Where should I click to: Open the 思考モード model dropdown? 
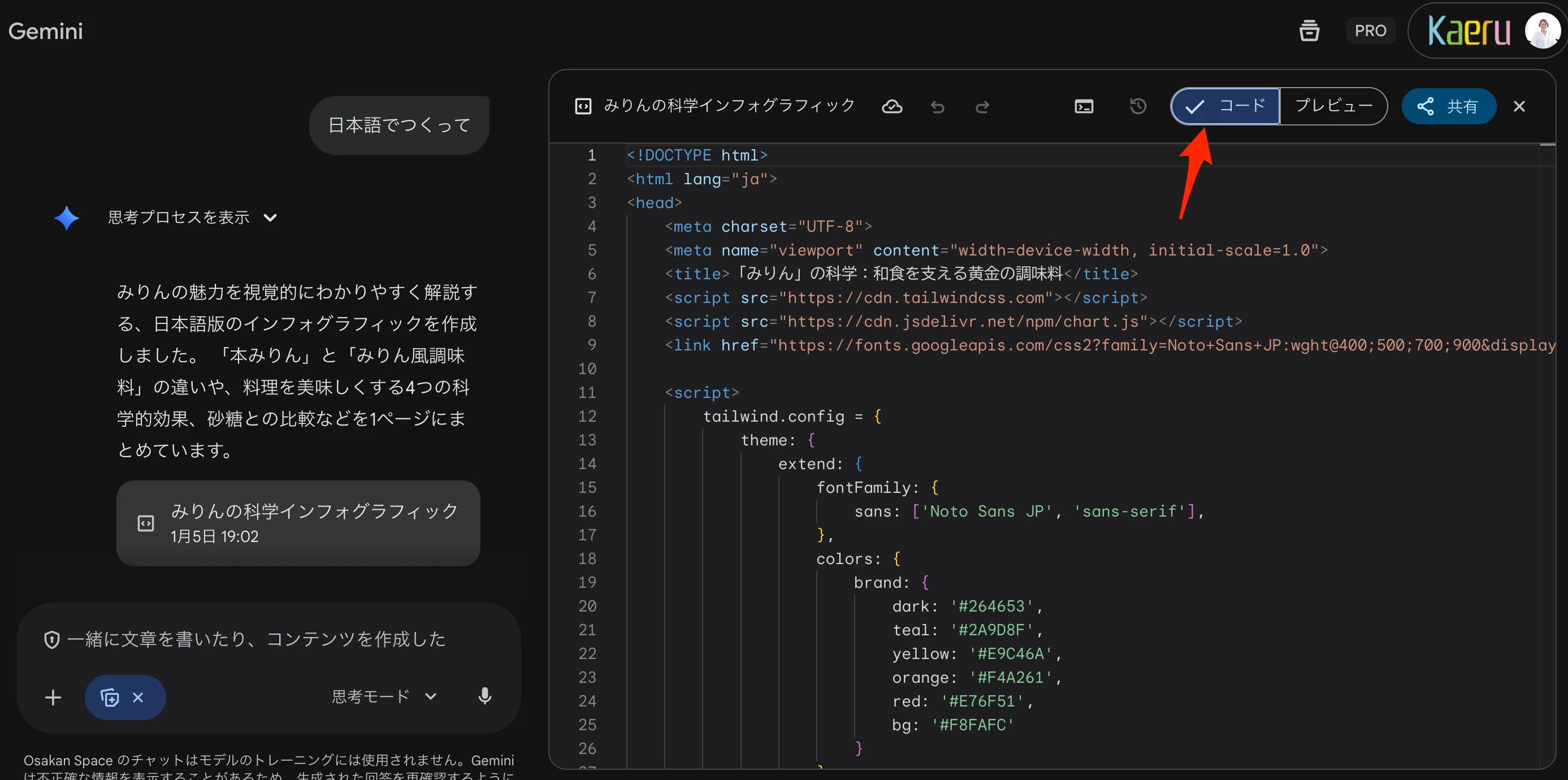click(383, 696)
